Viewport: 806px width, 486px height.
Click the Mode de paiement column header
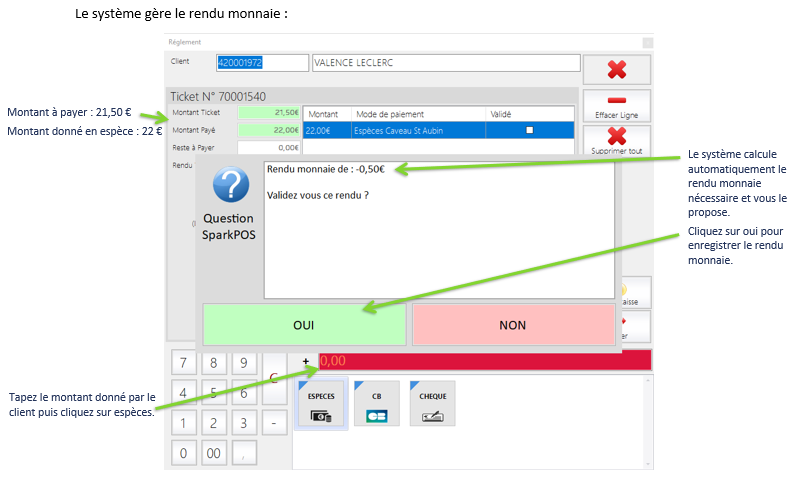pos(390,114)
